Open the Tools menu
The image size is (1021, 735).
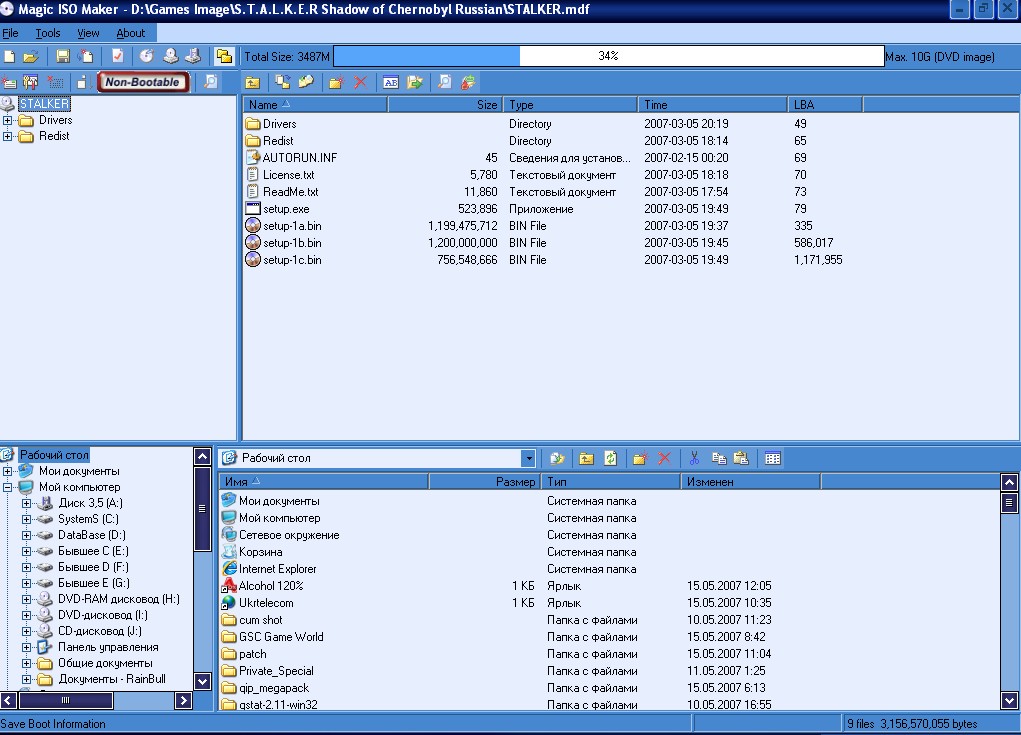pos(47,33)
